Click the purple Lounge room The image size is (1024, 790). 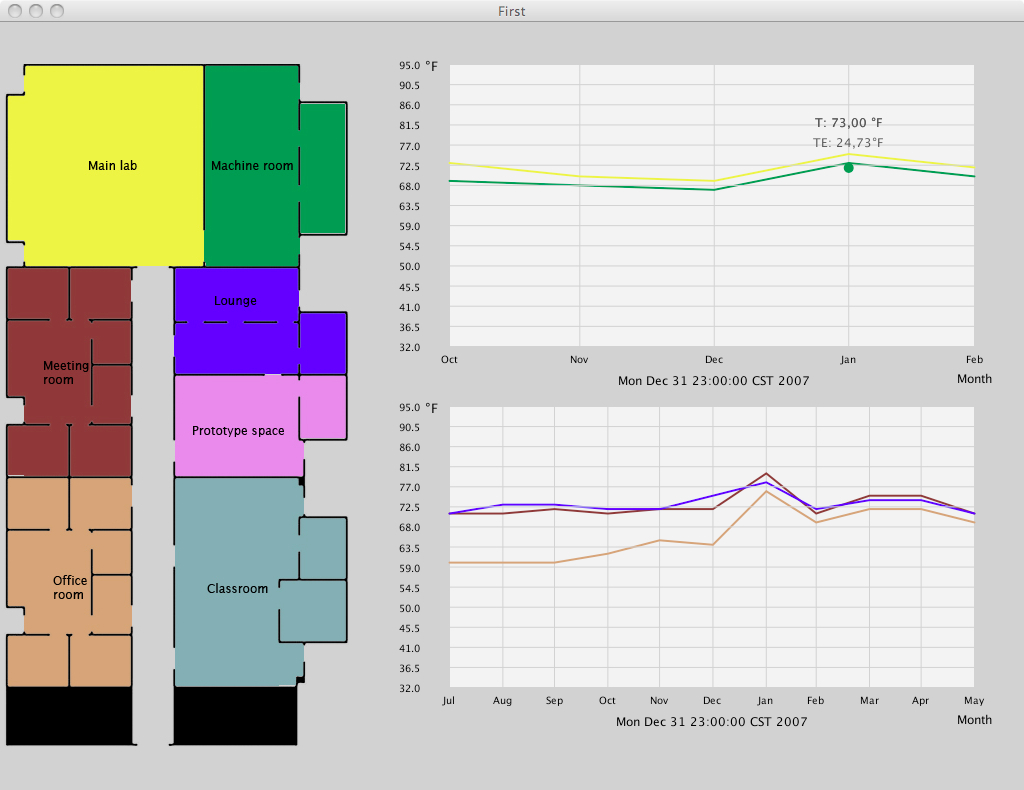(x=236, y=321)
